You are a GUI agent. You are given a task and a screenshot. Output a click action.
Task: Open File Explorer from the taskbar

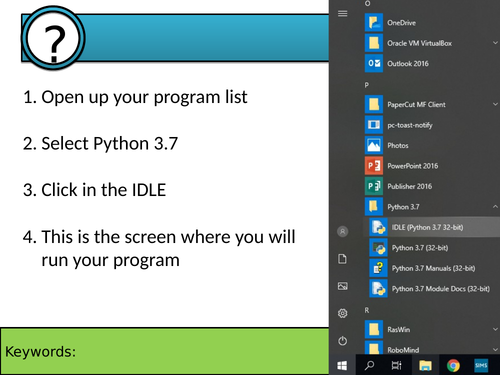(x=425, y=365)
